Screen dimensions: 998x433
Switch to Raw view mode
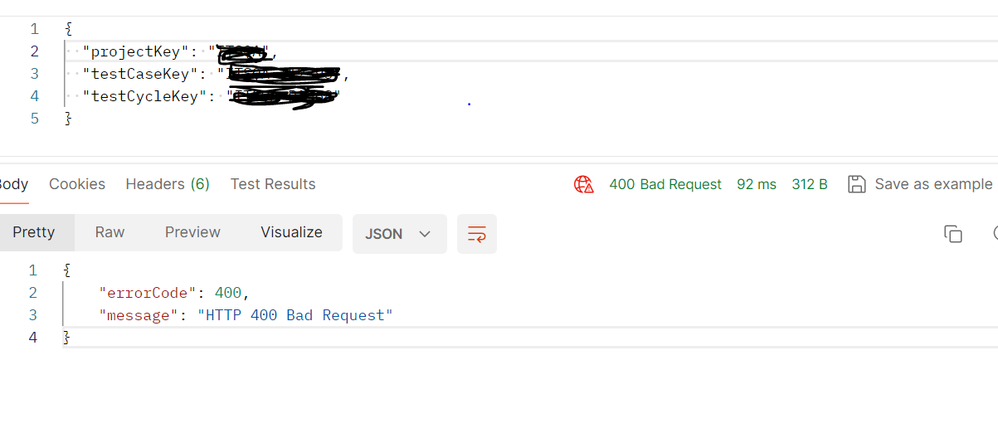click(x=109, y=232)
